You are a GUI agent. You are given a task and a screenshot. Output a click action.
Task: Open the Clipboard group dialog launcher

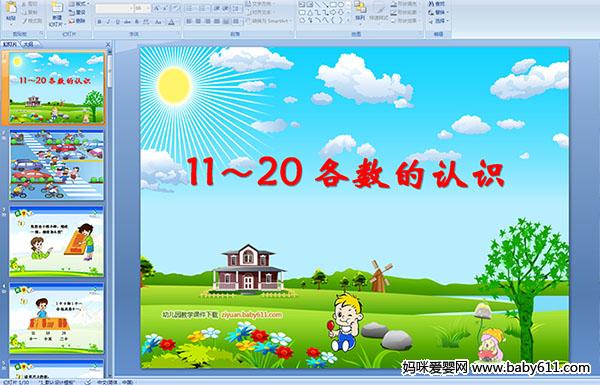(41, 34)
